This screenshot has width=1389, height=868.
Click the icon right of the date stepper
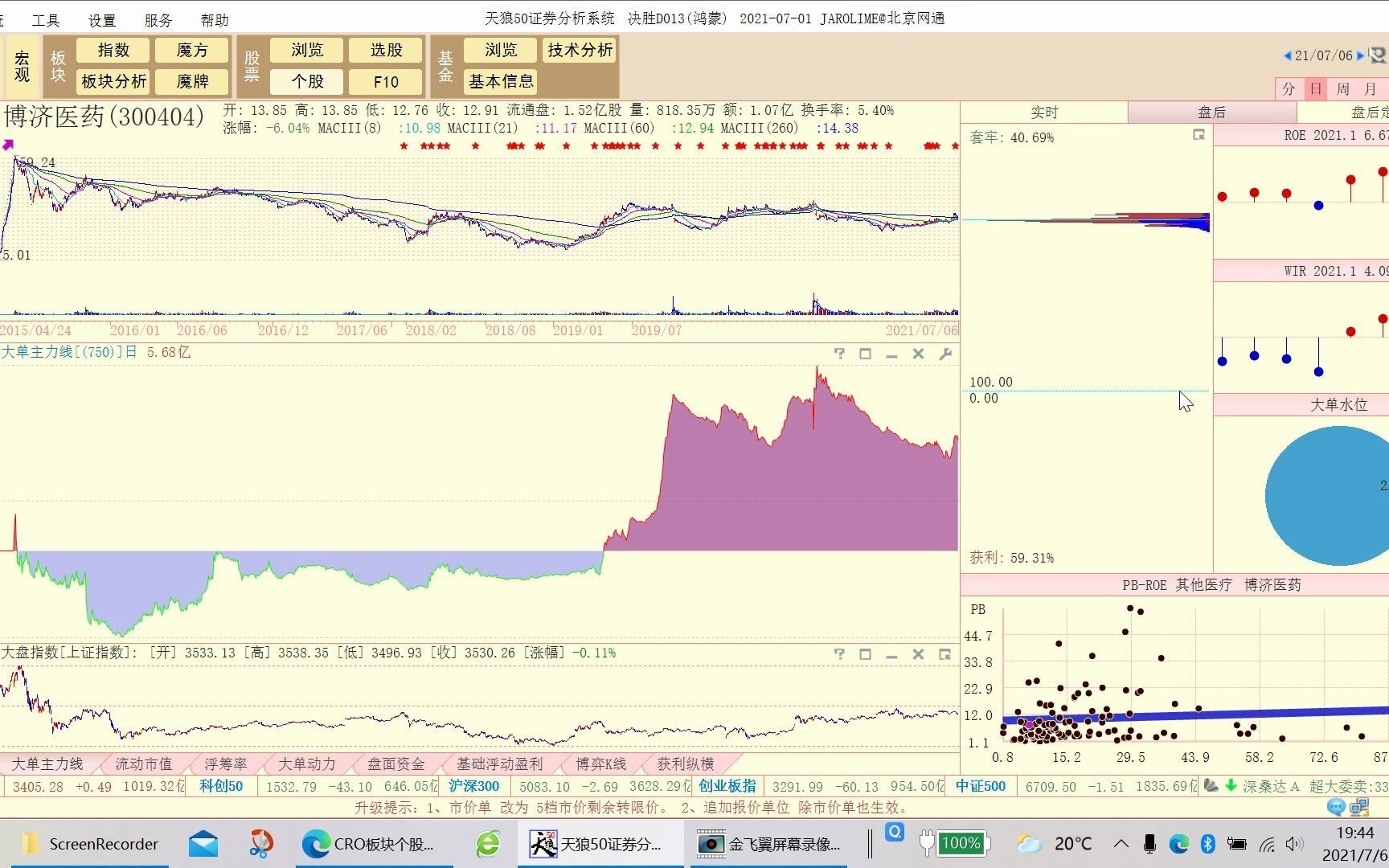[x=1379, y=55]
